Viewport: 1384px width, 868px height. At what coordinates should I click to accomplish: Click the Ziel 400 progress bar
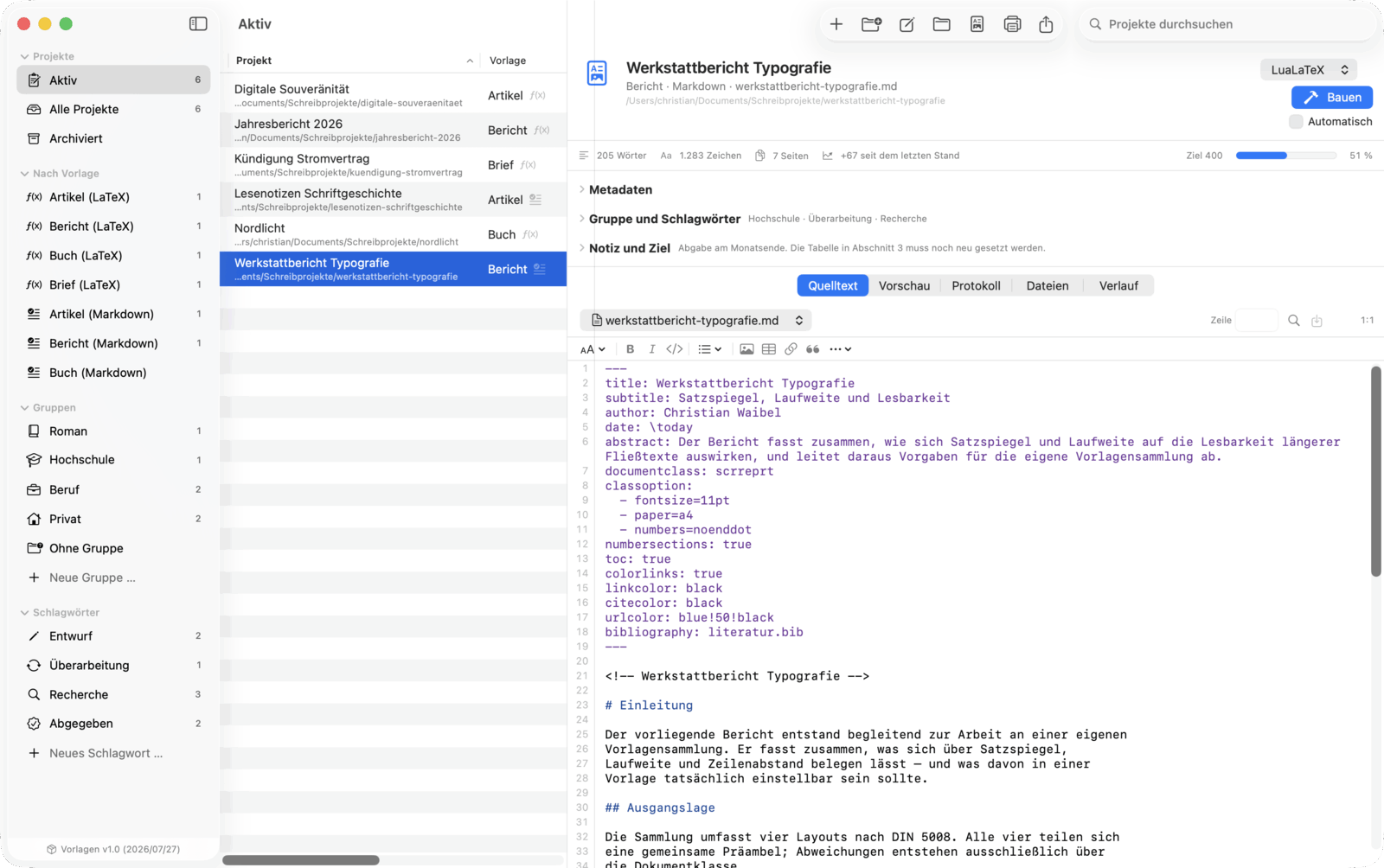pos(1286,156)
